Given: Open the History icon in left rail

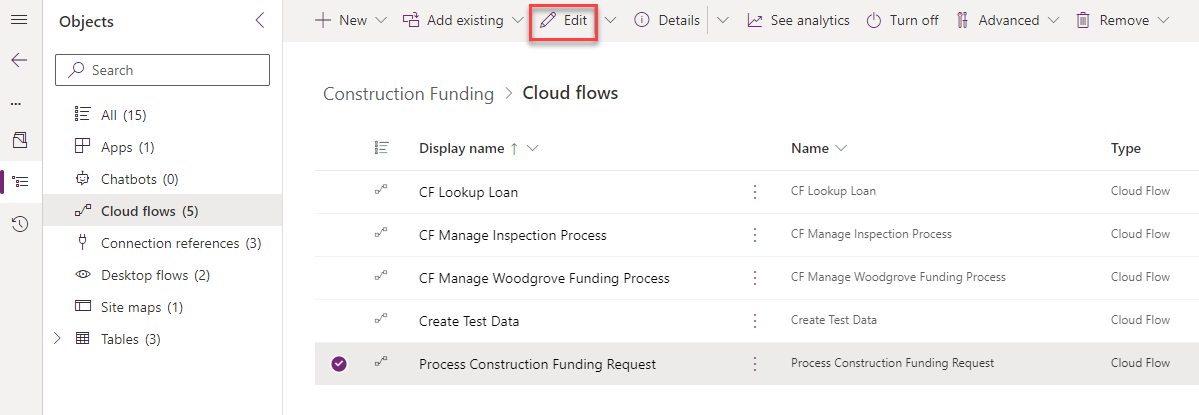Looking at the screenshot, I should coord(19,224).
